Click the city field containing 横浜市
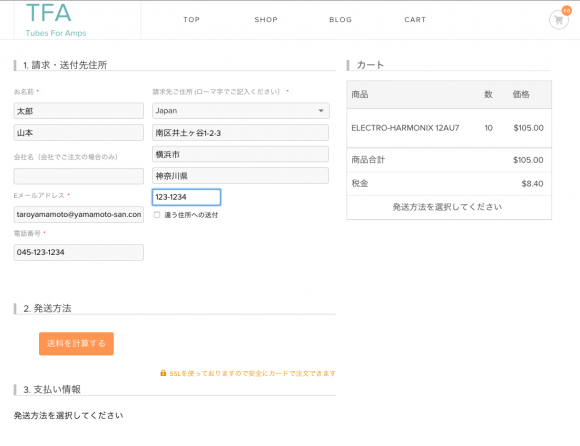The height and width of the screenshot is (446, 580). 240,154
